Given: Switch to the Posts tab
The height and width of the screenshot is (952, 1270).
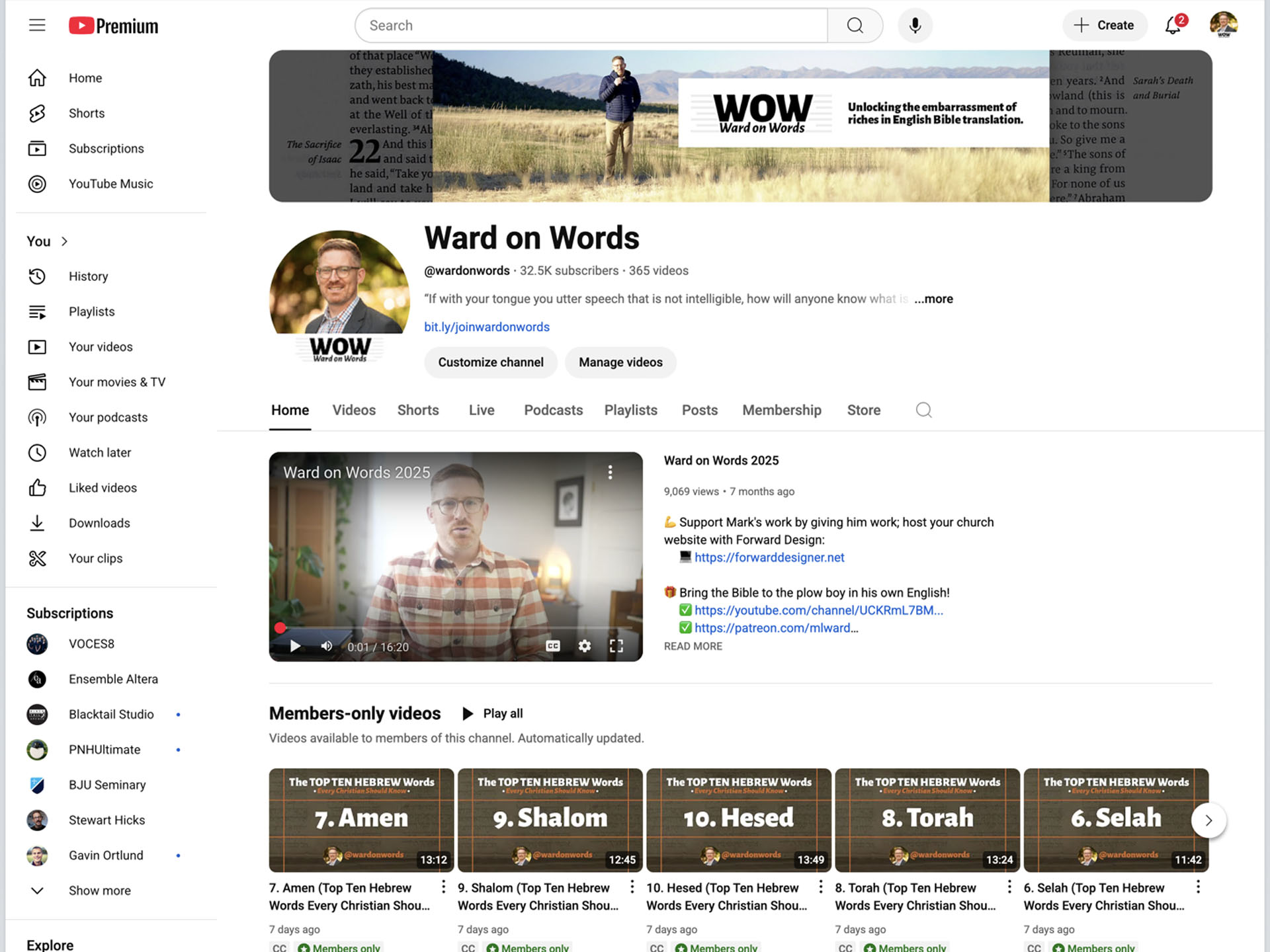Looking at the screenshot, I should 700,410.
